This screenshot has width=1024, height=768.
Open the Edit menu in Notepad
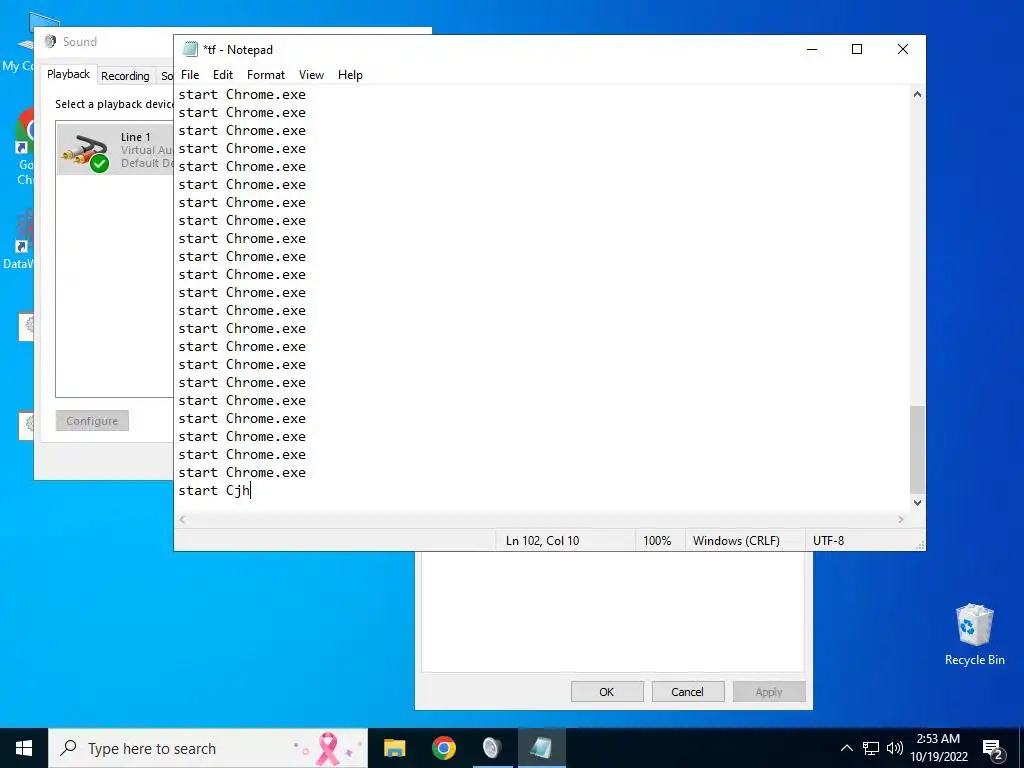click(223, 75)
